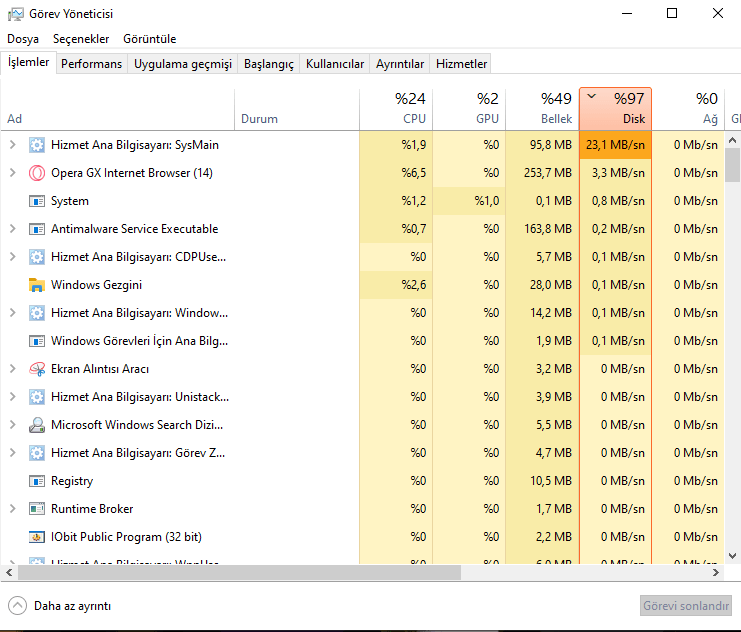The image size is (741, 632).
Task: Click the IObit Public Program icon
Action: pos(37,537)
